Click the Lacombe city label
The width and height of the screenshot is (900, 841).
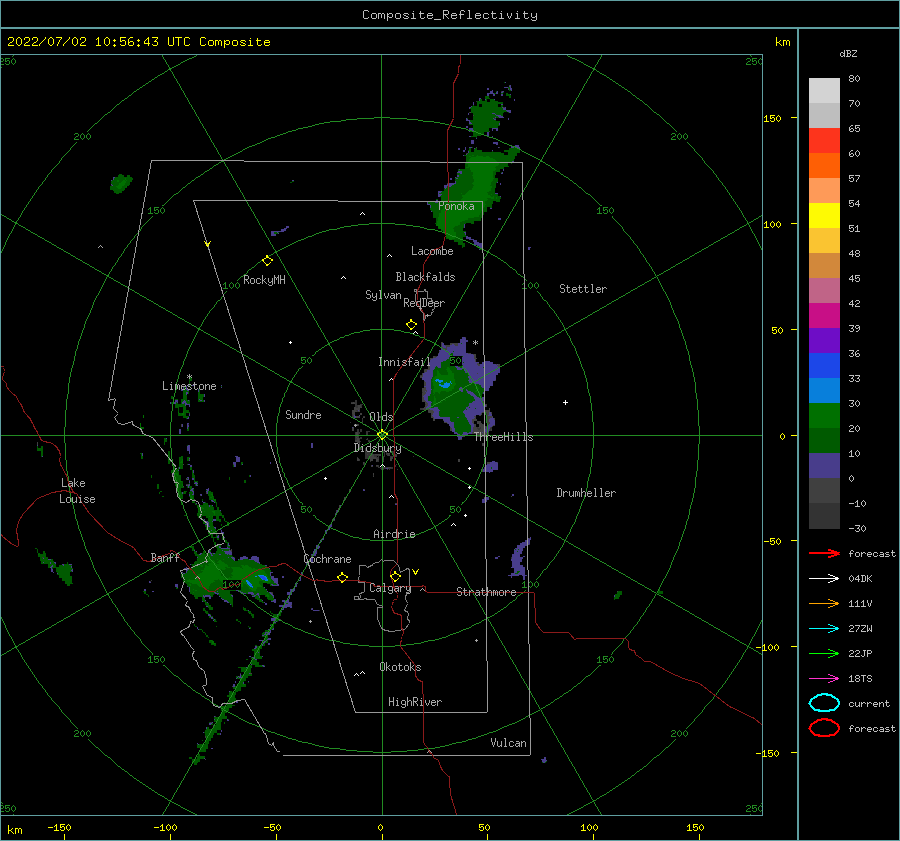coord(432,251)
